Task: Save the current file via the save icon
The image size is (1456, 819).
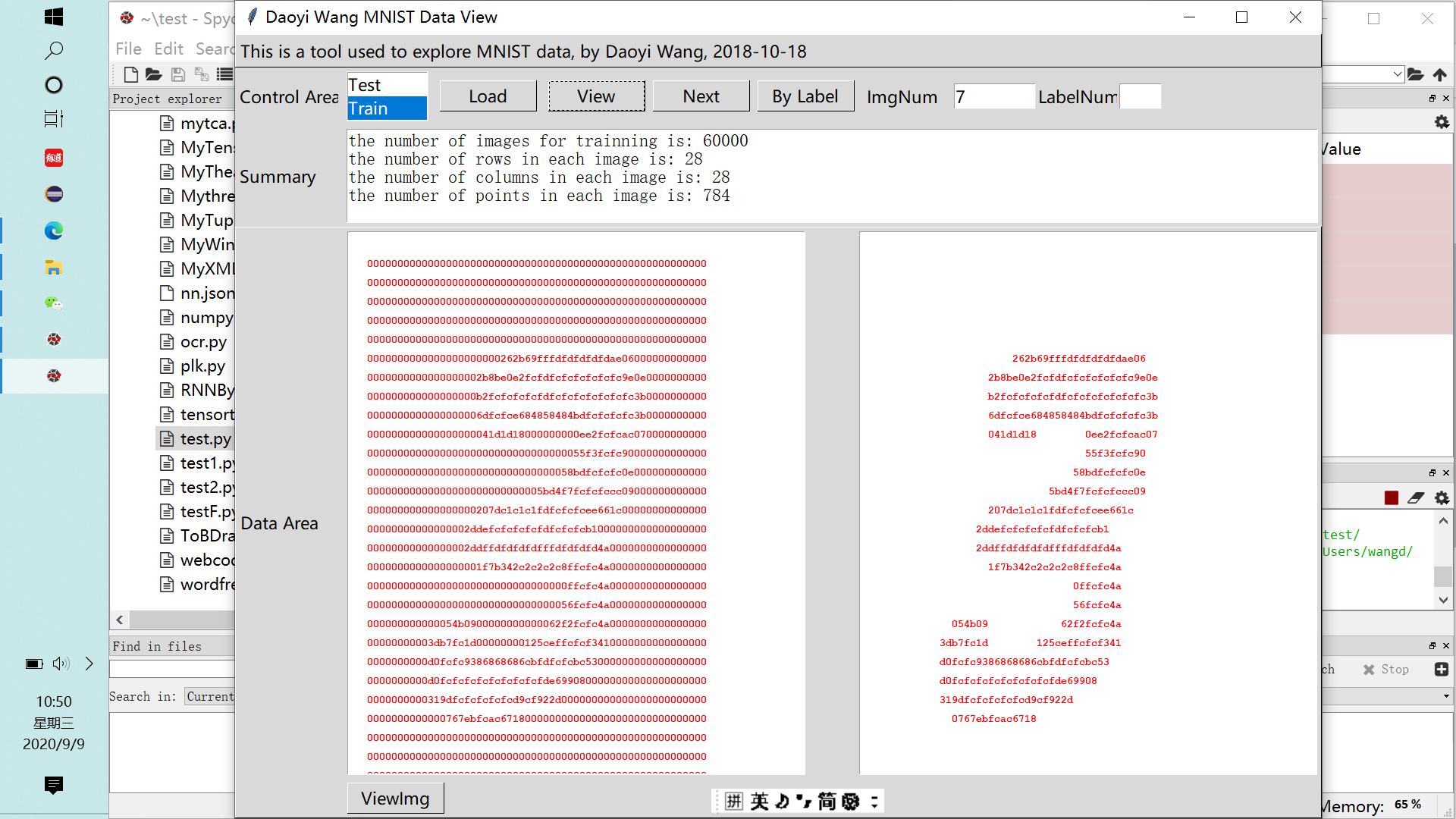Action: pos(178,74)
